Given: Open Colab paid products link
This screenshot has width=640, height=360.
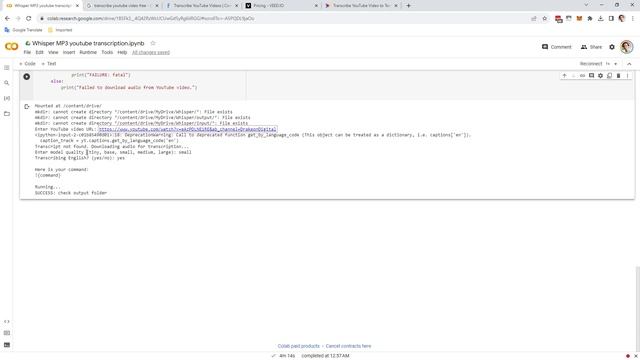Looking at the screenshot, I should (298, 346).
